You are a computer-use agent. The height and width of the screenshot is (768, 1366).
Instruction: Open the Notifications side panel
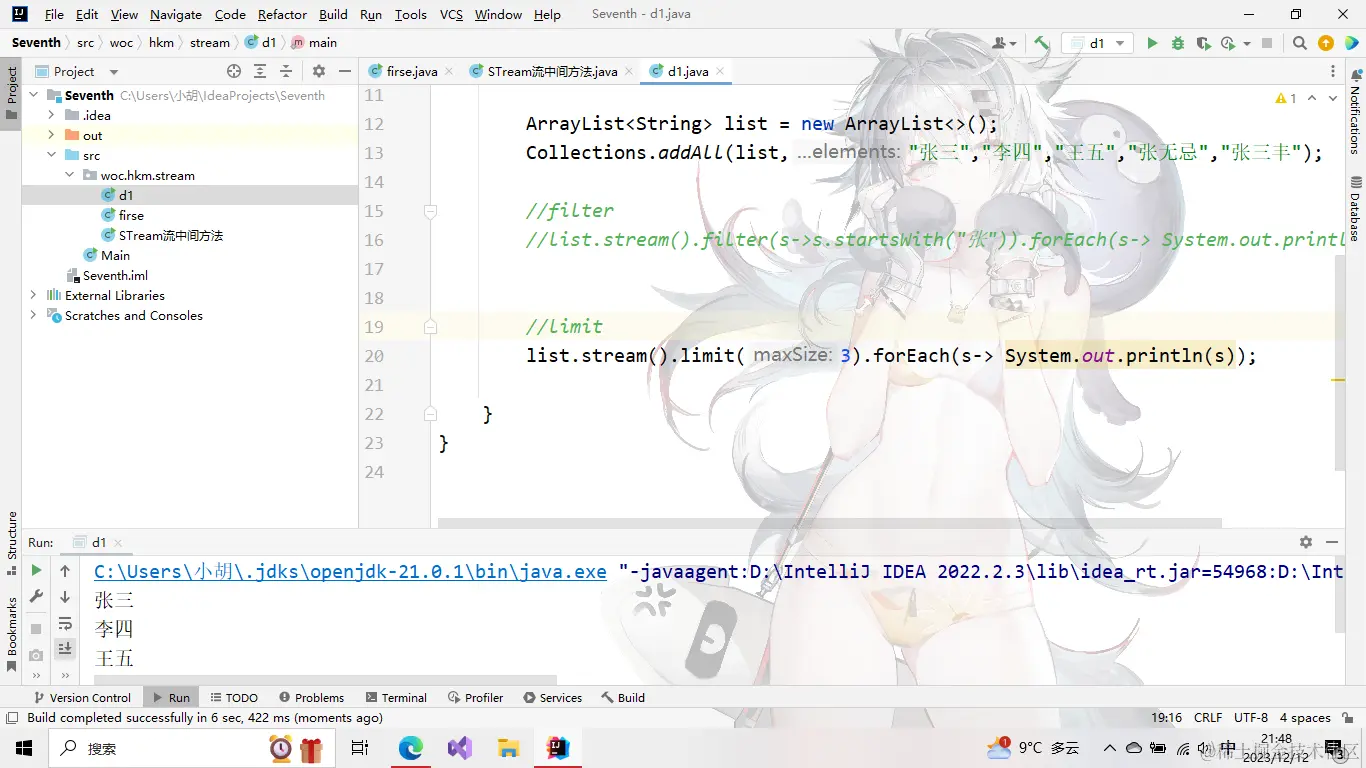click(1356, 111)
